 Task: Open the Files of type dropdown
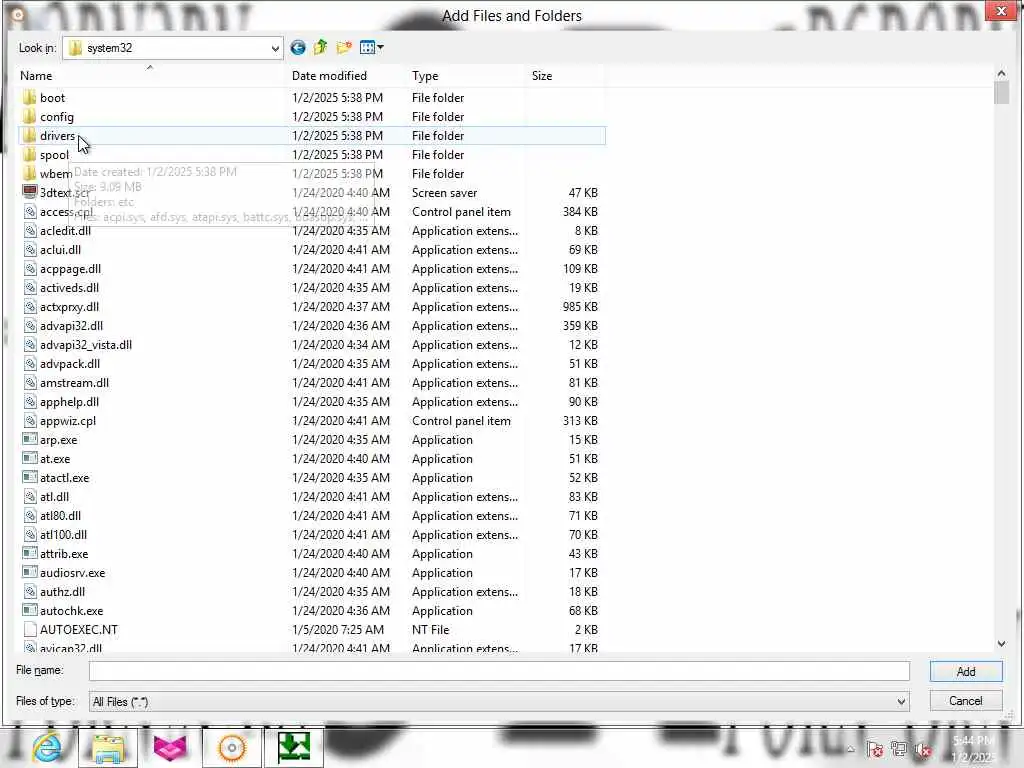pyautogui.click(x=500, y=701)
